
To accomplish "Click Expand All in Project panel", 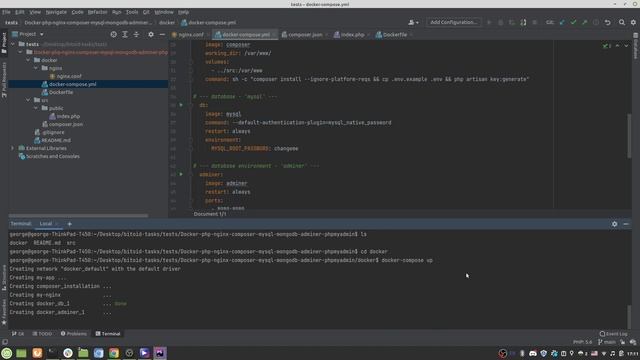I will [x=125, y=35].
